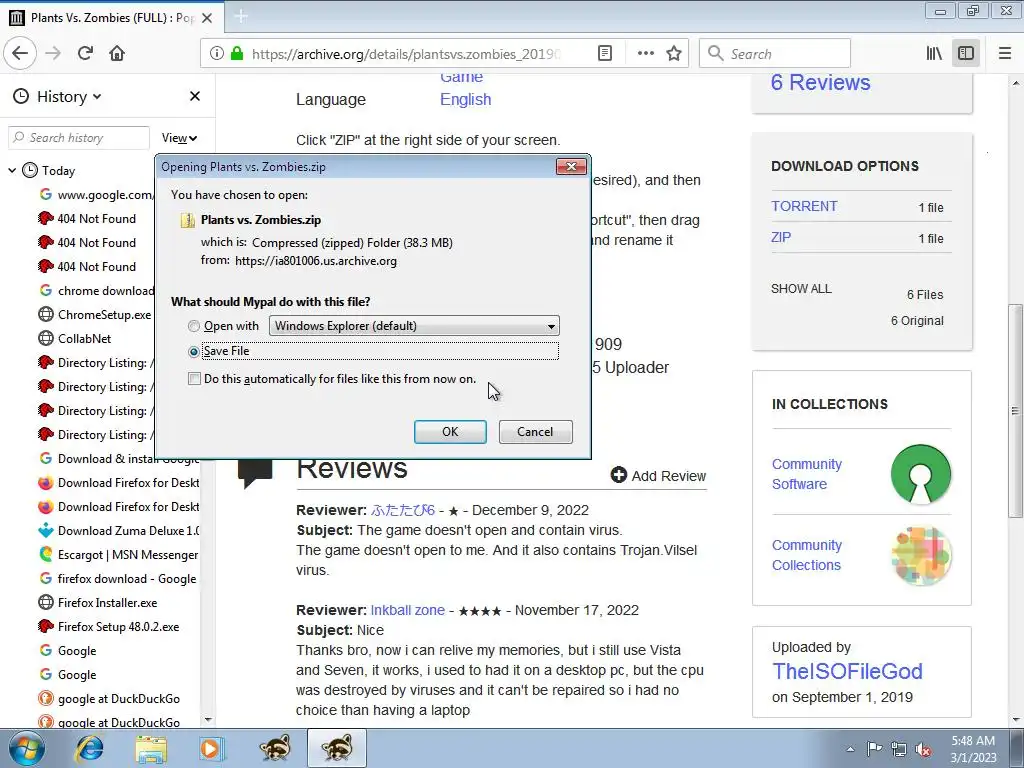Open the View dropdown in history sidebar
The height and width of the screenshot is (768, 1024).
coord(179,138)
